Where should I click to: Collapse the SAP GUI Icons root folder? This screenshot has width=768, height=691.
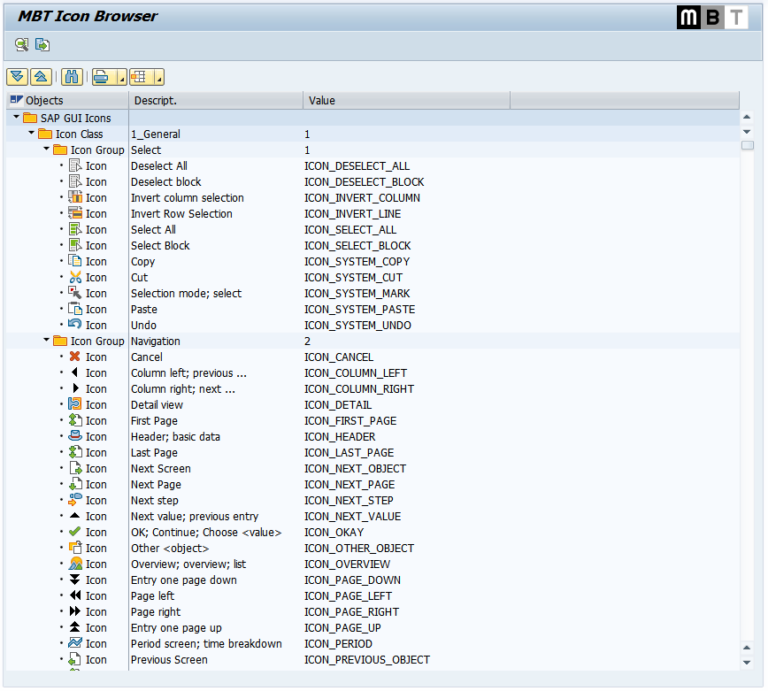coord(16,118)
